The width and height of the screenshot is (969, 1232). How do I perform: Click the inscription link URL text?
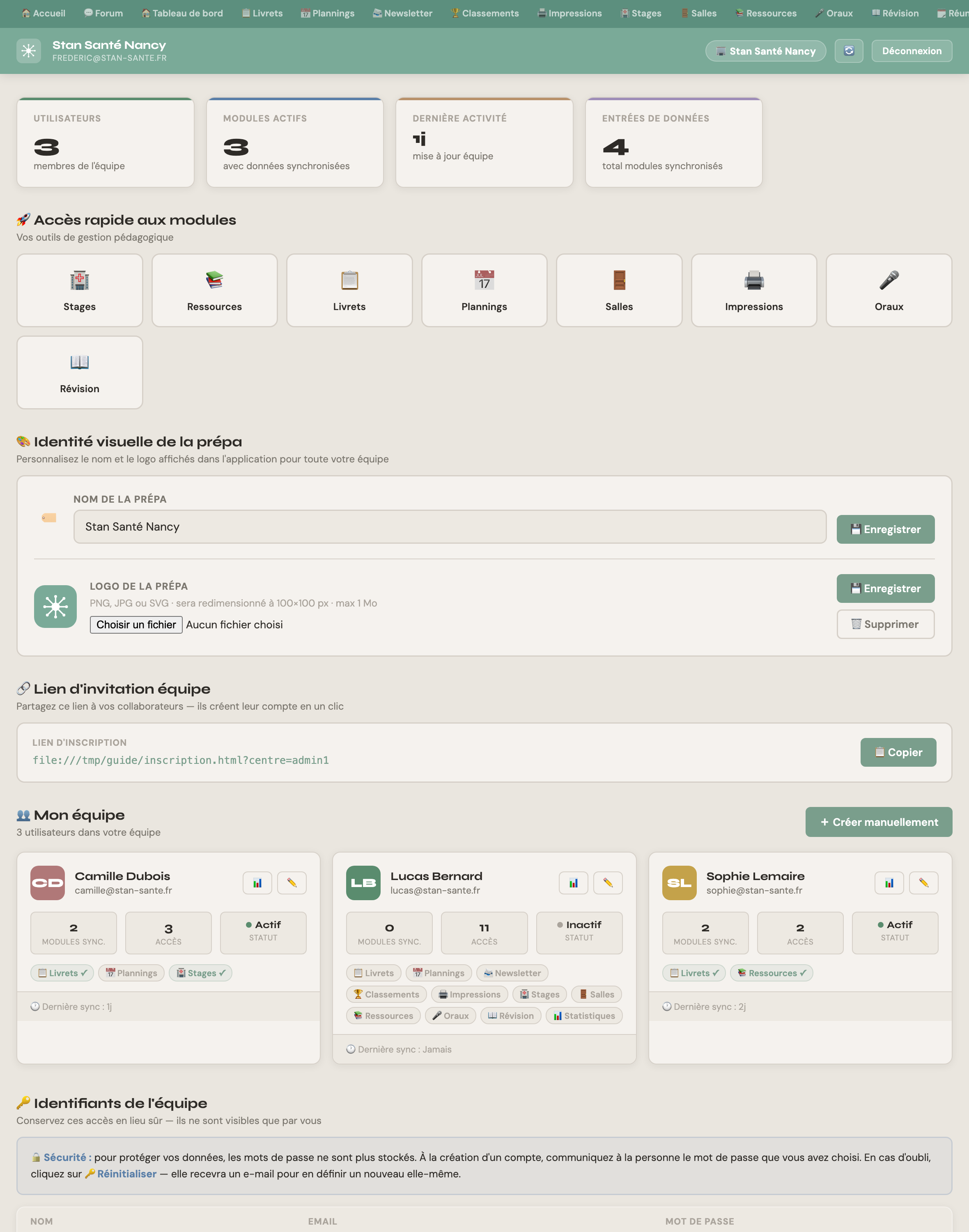tap(180, 761)
